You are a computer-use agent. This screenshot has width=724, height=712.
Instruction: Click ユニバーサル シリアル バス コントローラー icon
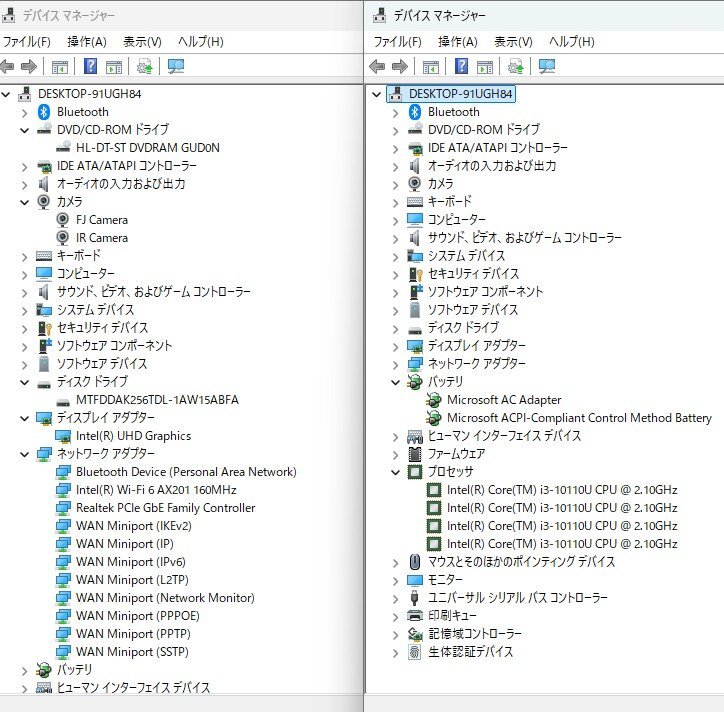(x=414, y=598)
